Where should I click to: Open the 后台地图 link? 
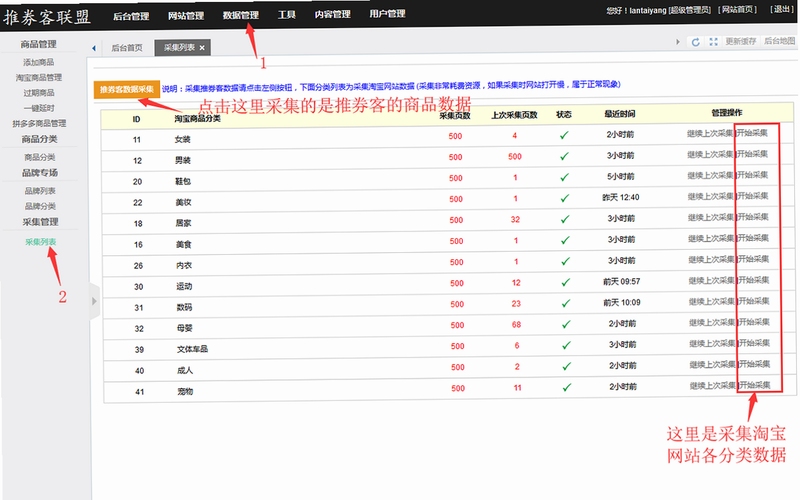pos(779,41)
